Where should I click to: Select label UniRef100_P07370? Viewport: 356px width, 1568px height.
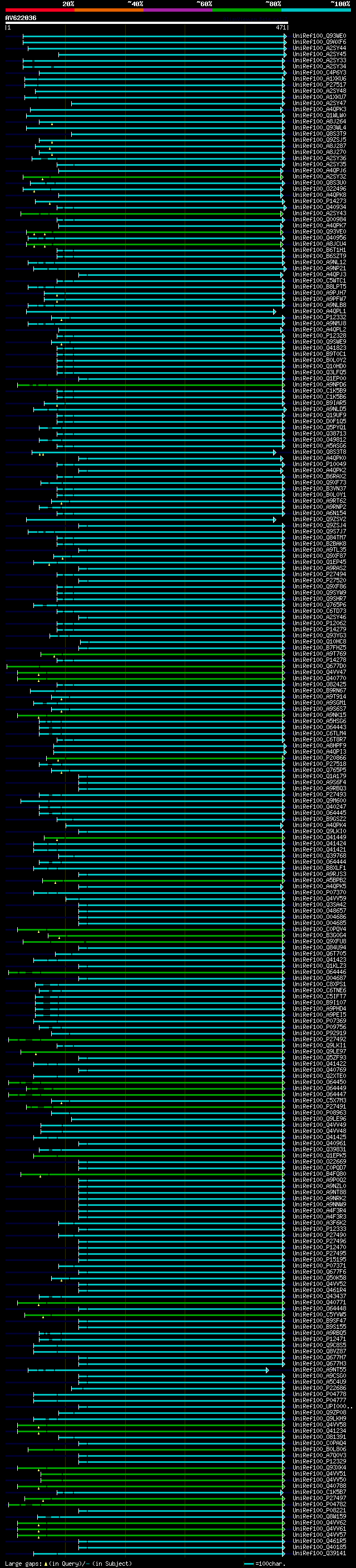[319, 892]
